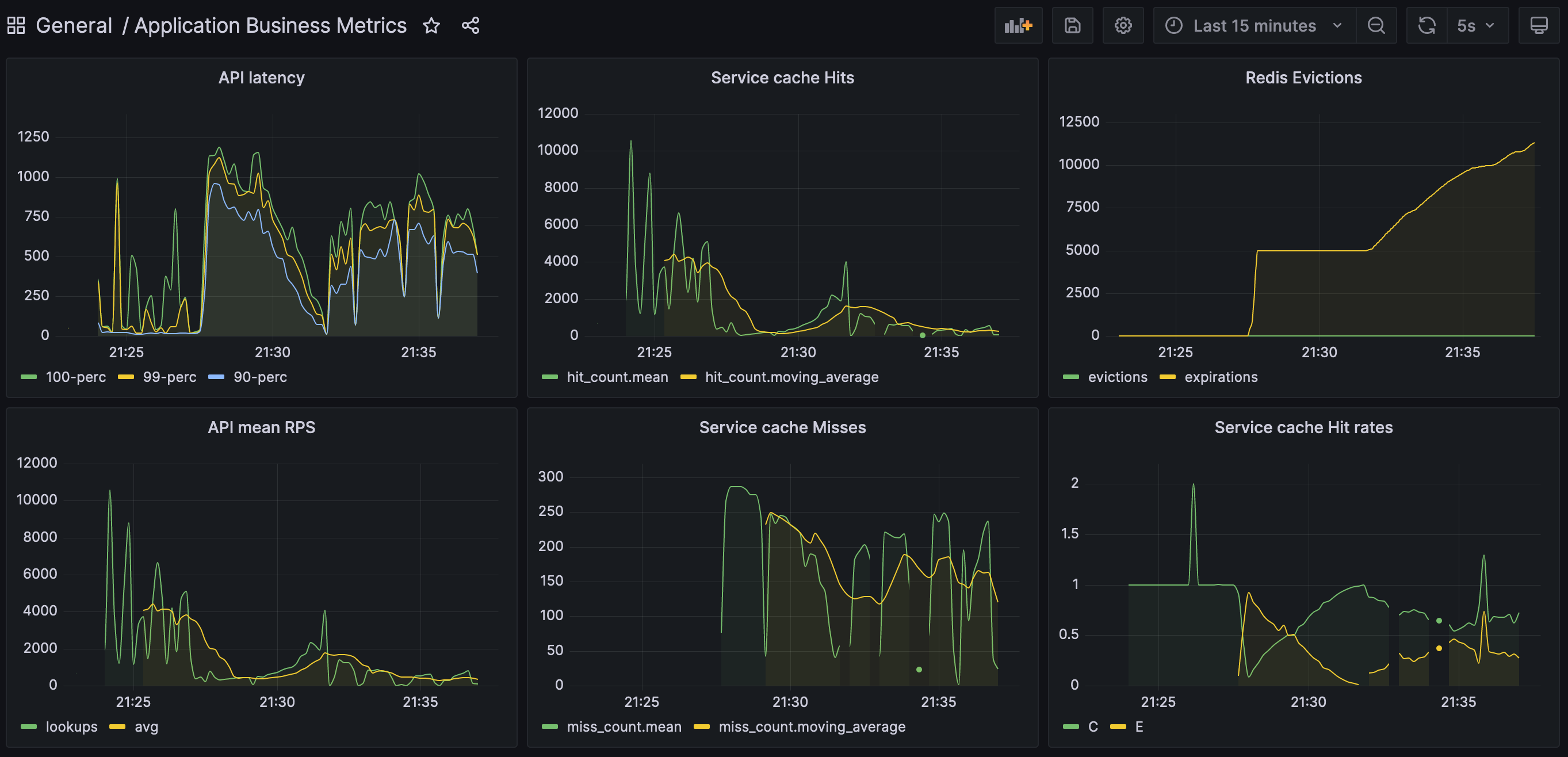Cycle view mode with monitor icon

click(x=1539, y=25)
